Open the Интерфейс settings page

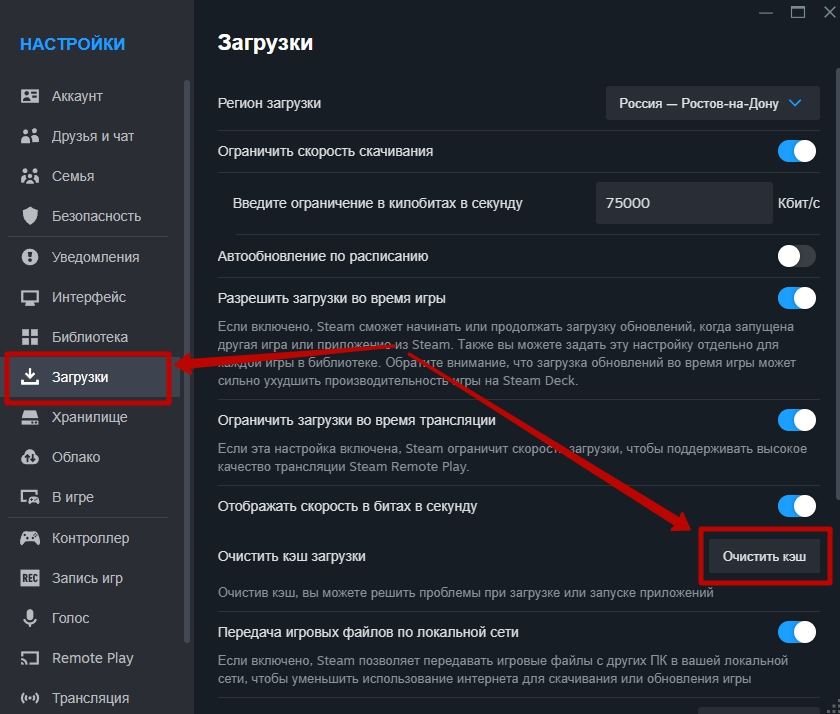point(88,297)
